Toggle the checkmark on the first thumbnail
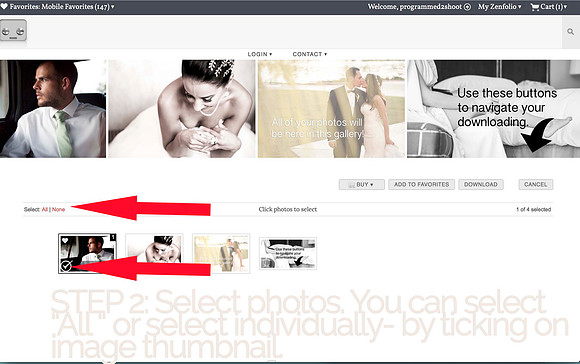580x364 pixels. (x=66, y=266)
